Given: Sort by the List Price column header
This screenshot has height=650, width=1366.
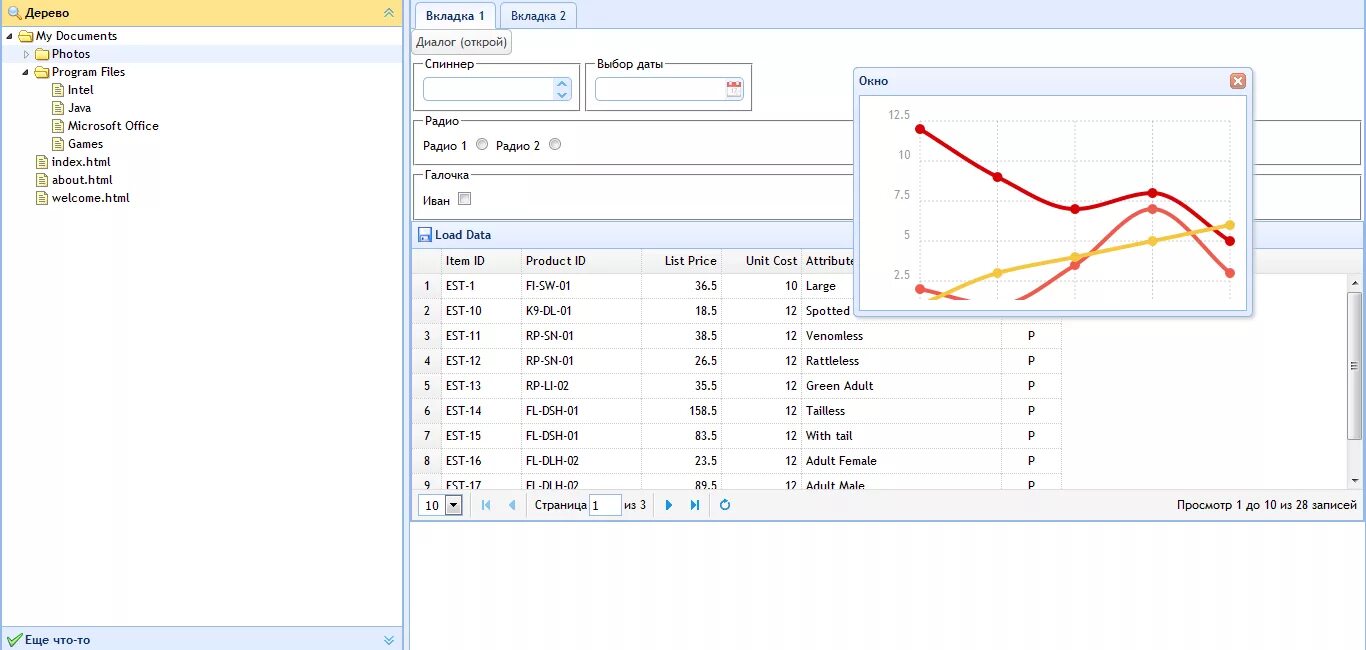Looking at the screenshot, I should pos(681,261).
